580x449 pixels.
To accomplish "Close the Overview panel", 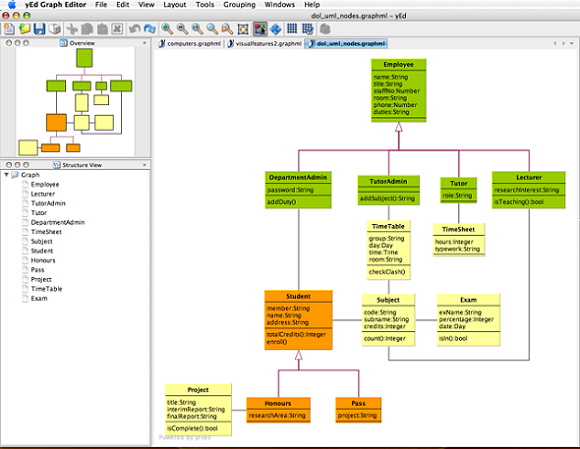I will (145, 43).
